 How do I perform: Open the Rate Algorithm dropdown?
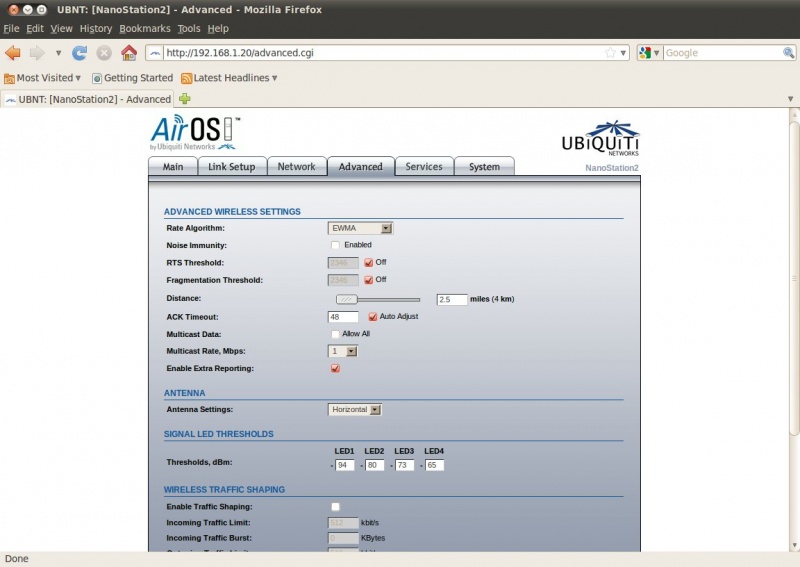360,228
